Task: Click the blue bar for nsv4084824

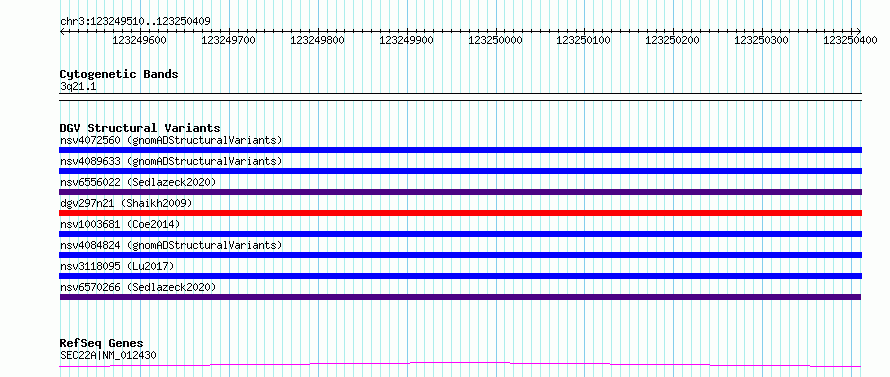Action: coord(460,255)
